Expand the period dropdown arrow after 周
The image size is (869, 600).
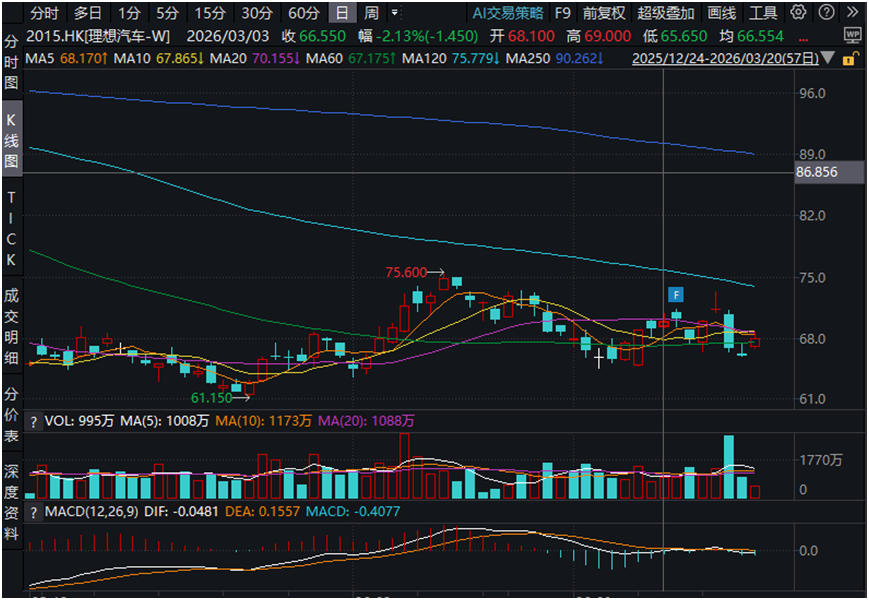tap(395, 13)
